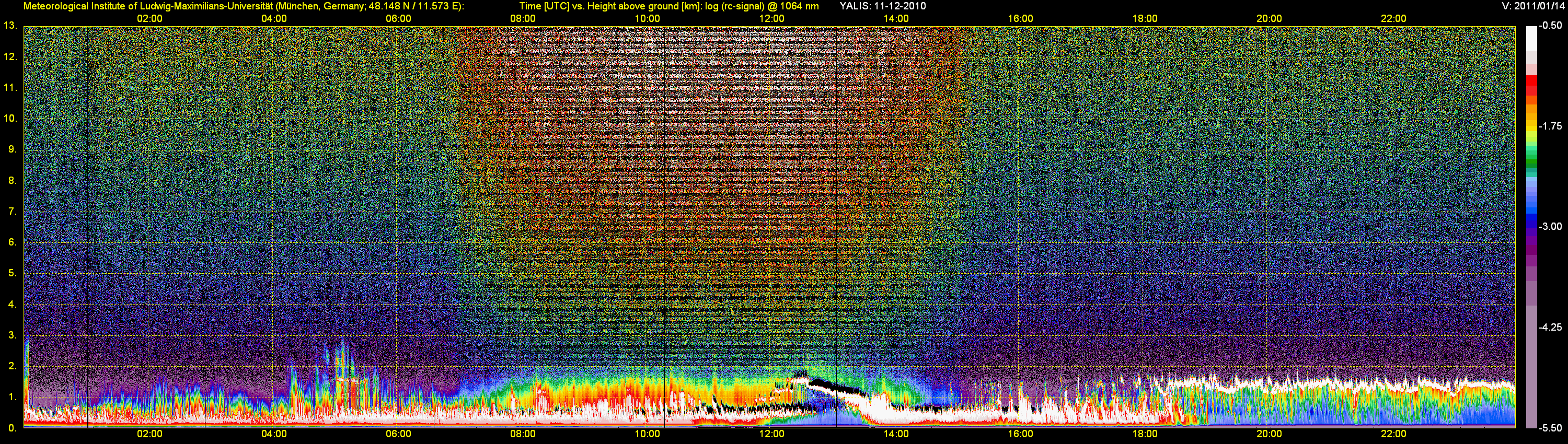Viewport: 1568px width, 444px height.
Task: Select the 10:00 label on the top time axis
Action: click(647, 19)
